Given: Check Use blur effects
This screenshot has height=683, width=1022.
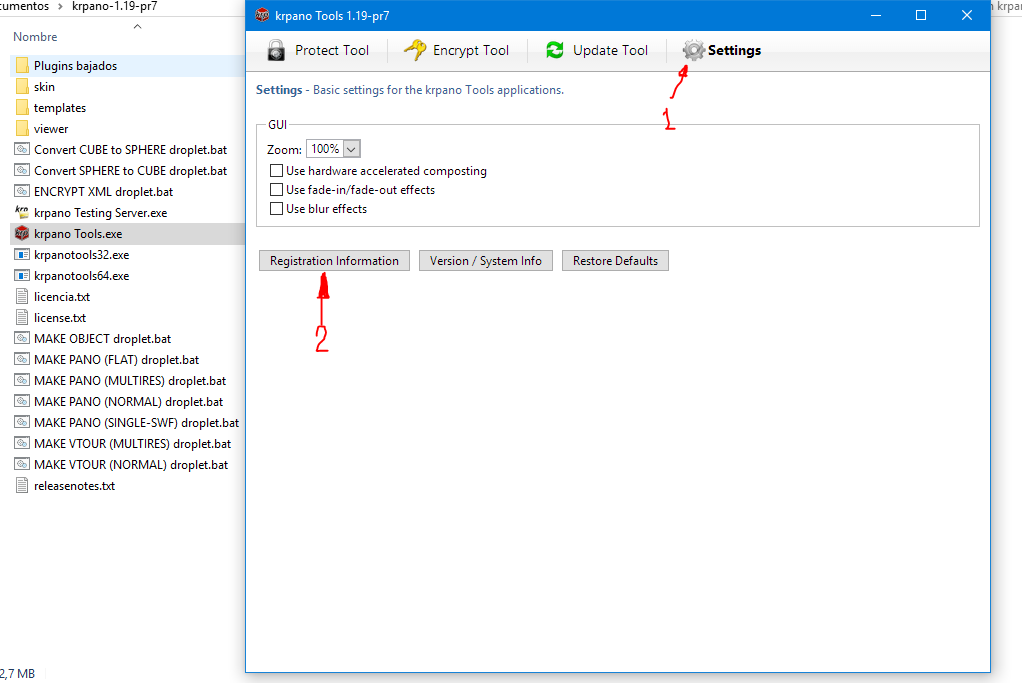Looking at the screenshot, I should (276, 209).
